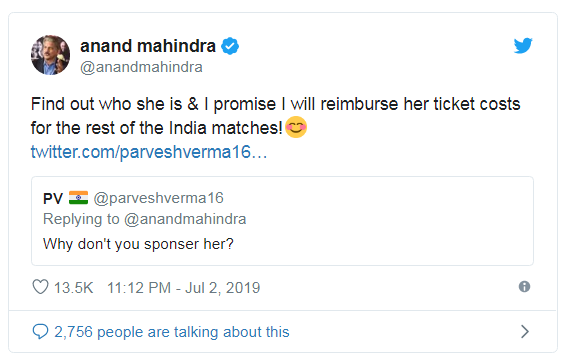Click the 13.5K likes count
Image resolution: width=565 pixels, height=364 pixels.
[74, 288]
